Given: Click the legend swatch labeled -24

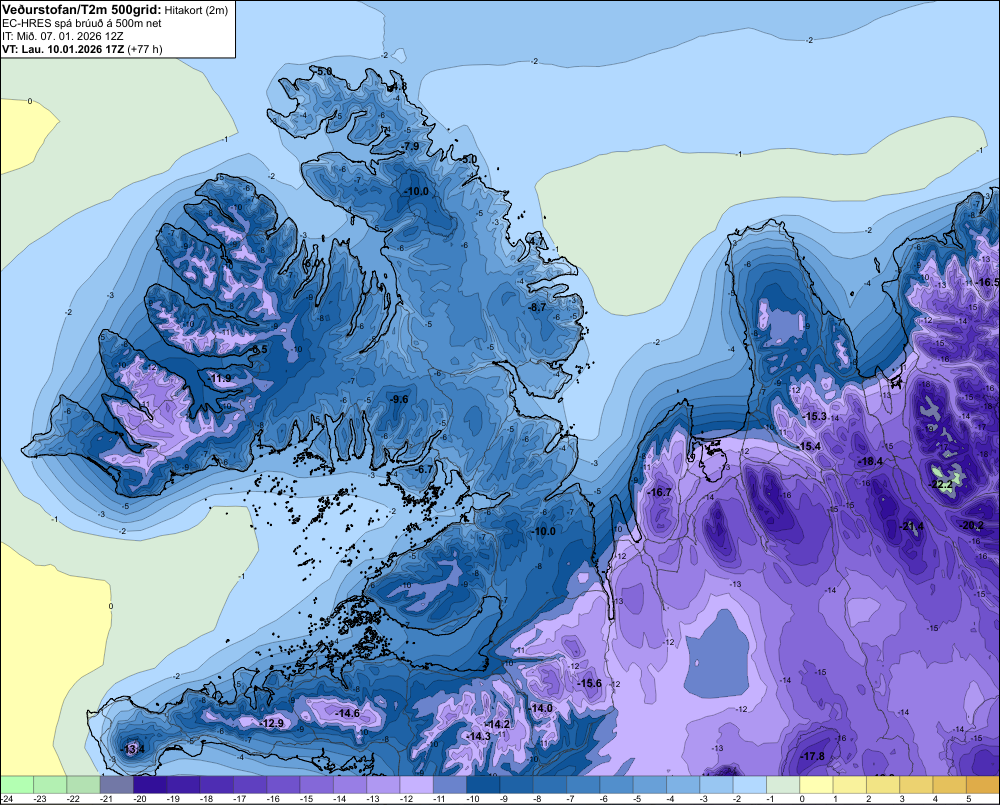Looking at the screenshot, I should pos(17,784).
